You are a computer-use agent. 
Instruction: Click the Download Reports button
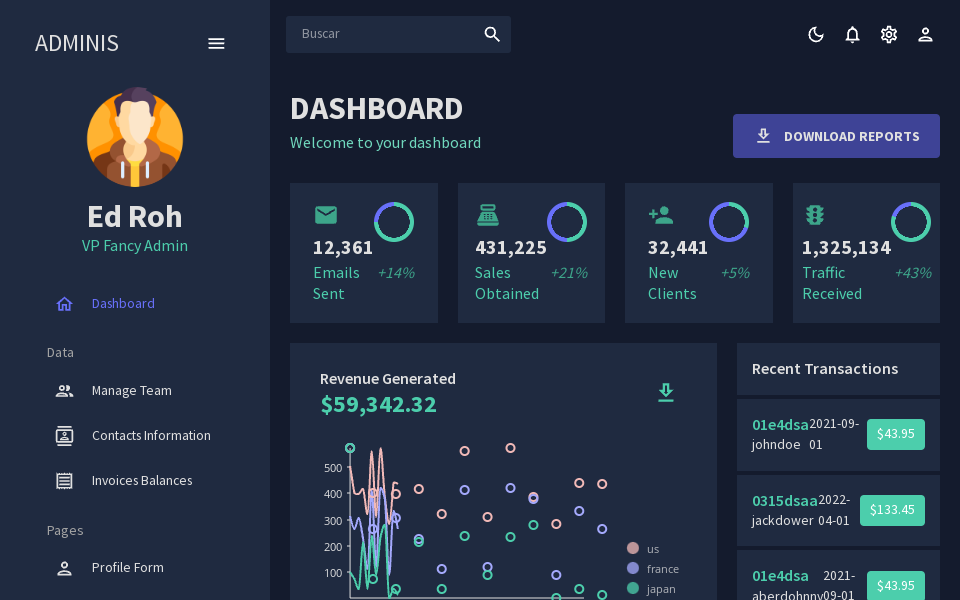836,136
